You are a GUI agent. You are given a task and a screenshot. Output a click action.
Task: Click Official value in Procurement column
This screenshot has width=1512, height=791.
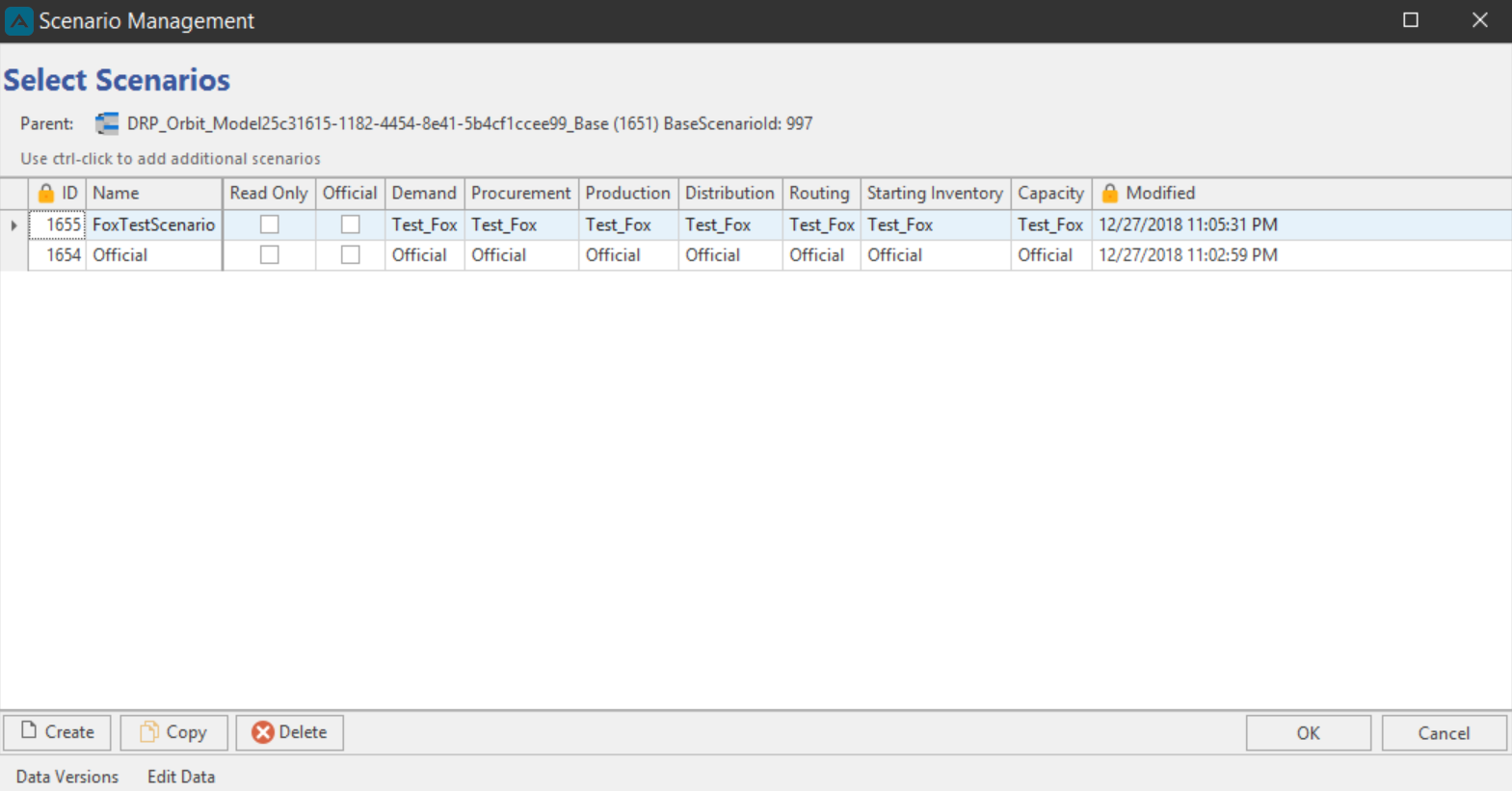coord(521,255)
